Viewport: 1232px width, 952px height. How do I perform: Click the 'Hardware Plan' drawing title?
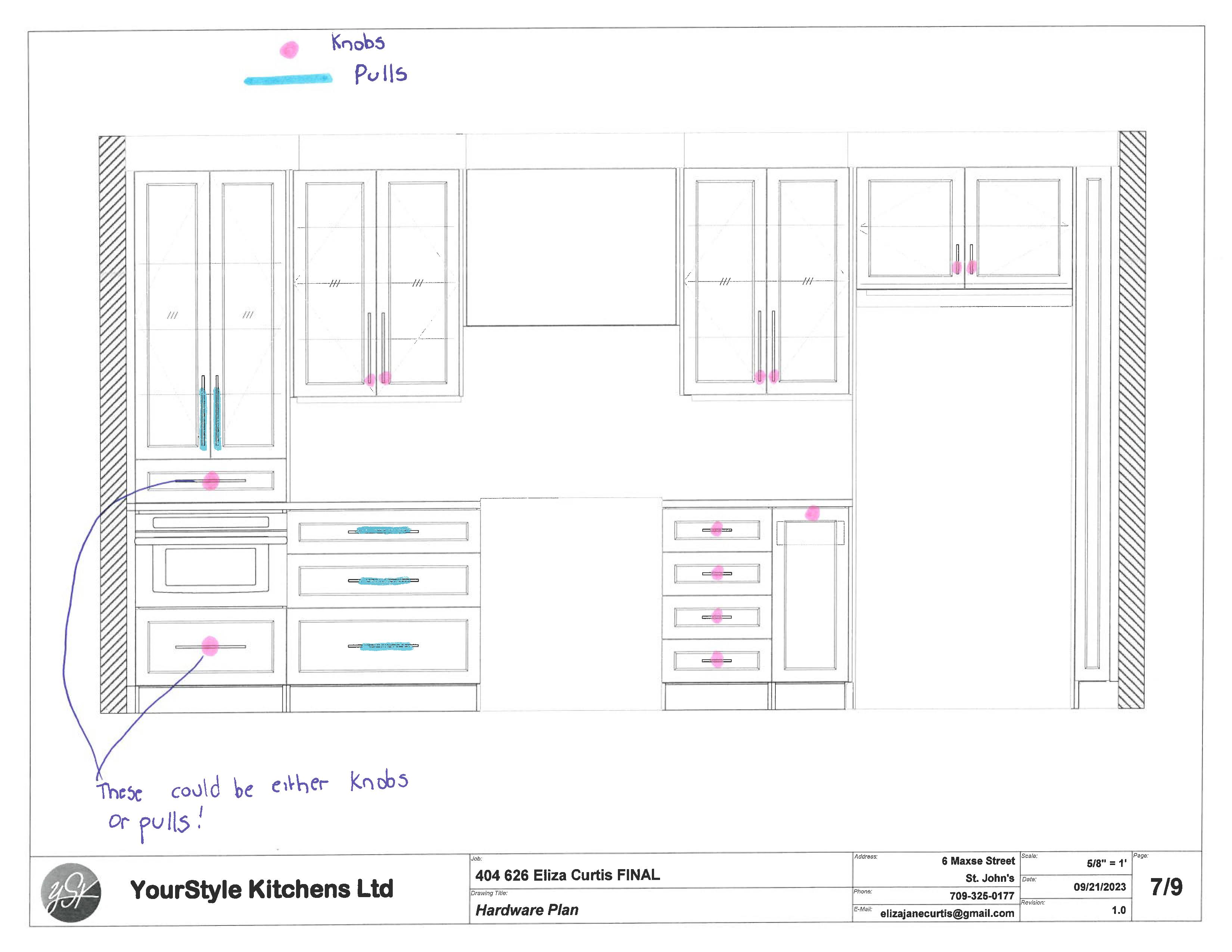526,910
